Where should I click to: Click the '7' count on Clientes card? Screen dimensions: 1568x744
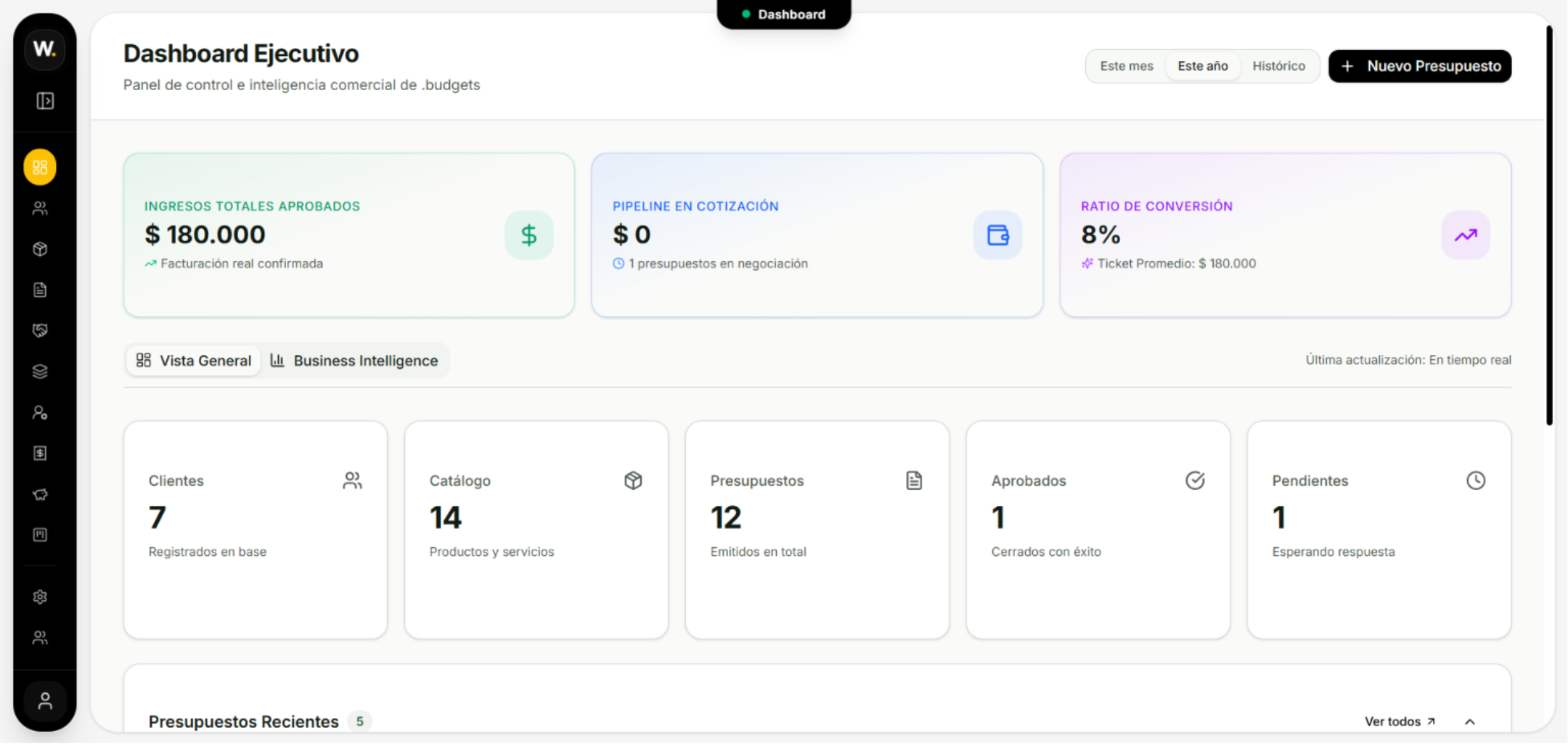coord(158,518)
